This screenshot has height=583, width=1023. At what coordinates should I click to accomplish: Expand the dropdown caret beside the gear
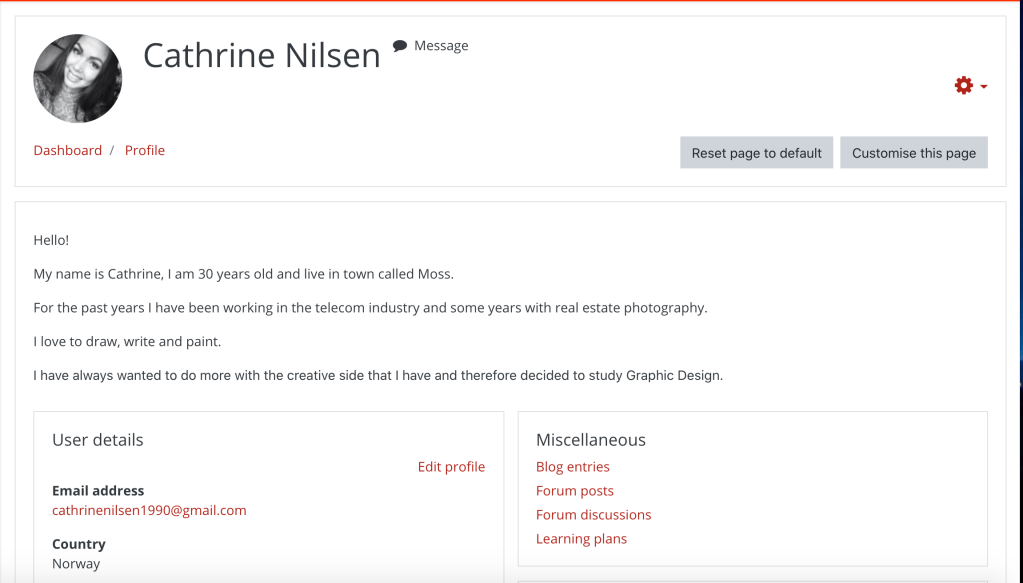pyautogui.click(x=984, y=87)
